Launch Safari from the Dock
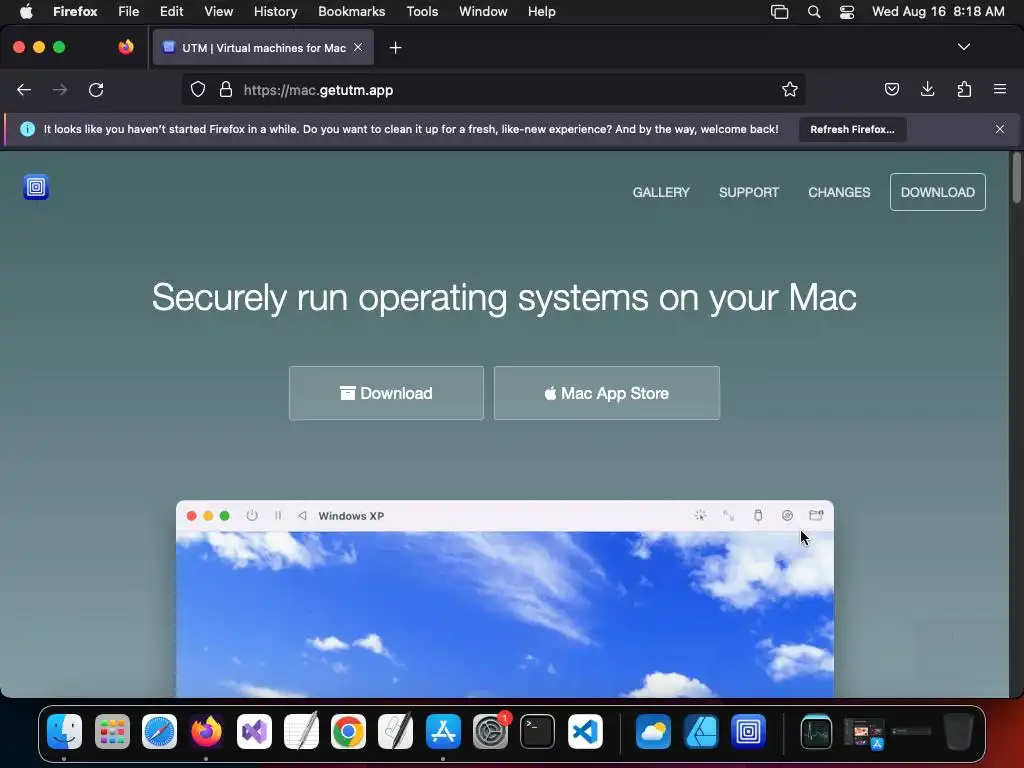 point(159,731)
